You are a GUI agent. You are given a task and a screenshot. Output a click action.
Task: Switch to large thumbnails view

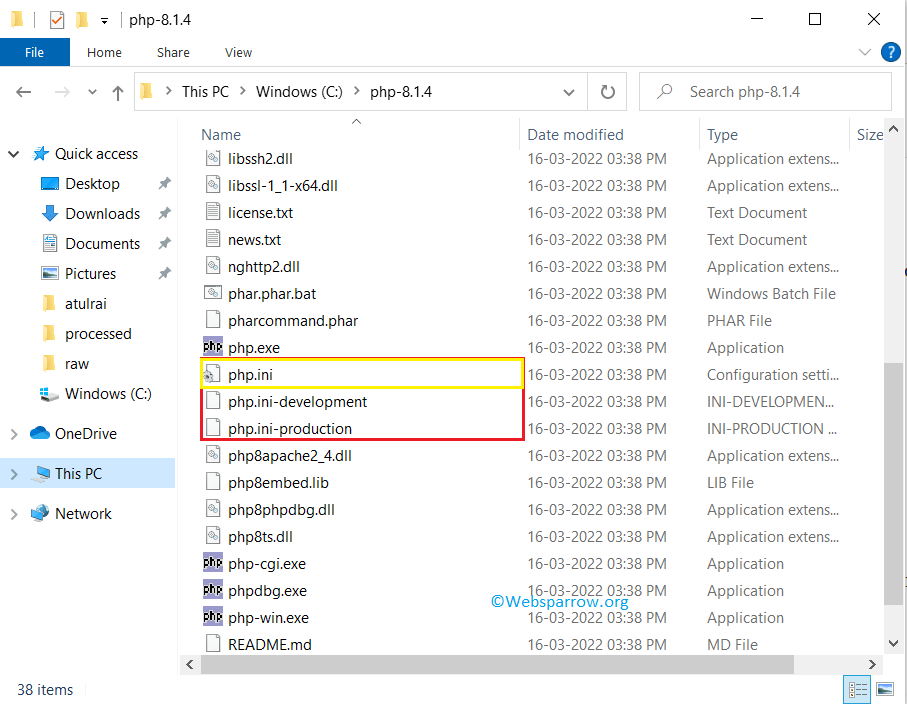885,690
